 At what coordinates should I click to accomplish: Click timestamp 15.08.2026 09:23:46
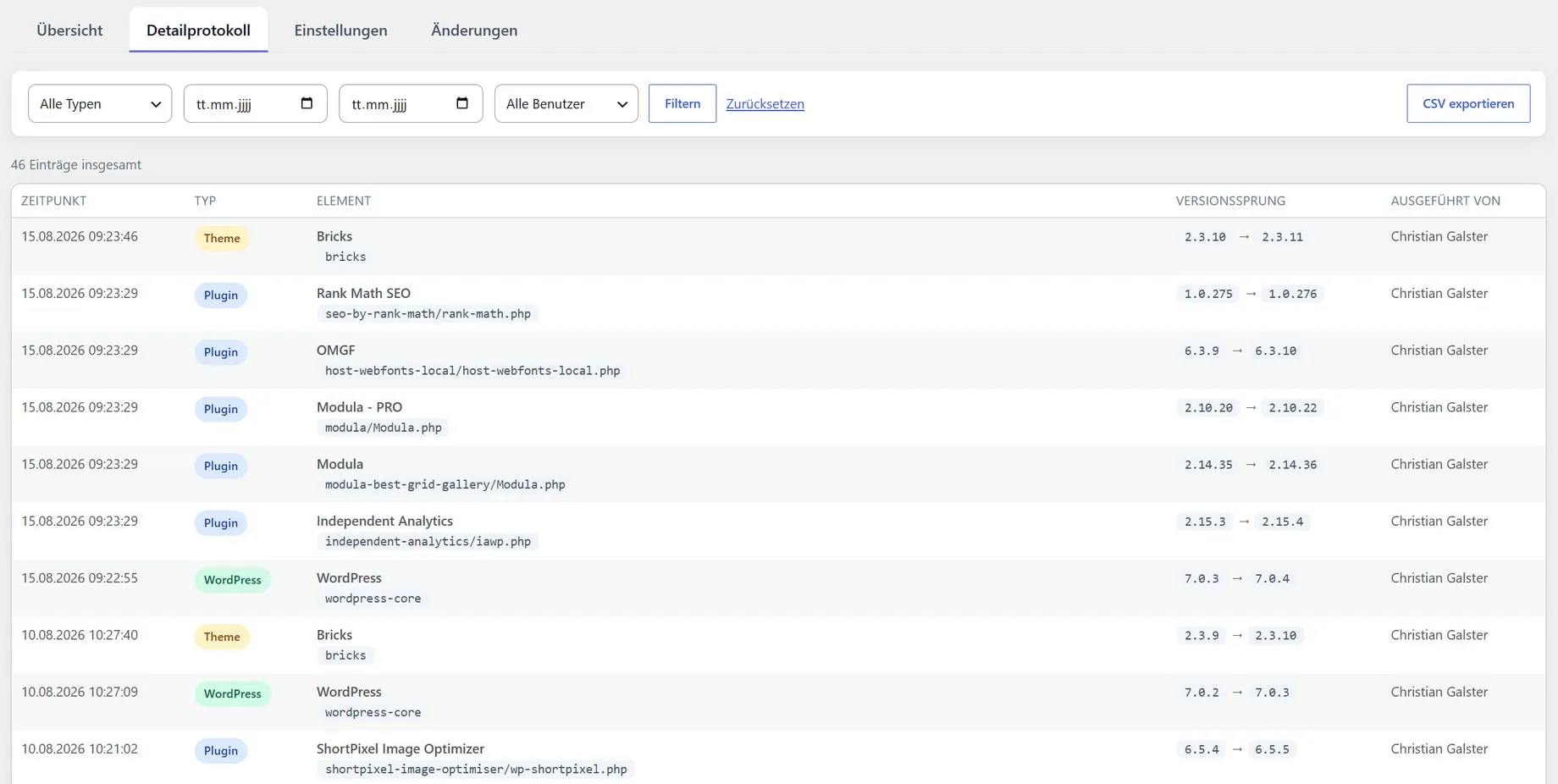tap(80, 236)
